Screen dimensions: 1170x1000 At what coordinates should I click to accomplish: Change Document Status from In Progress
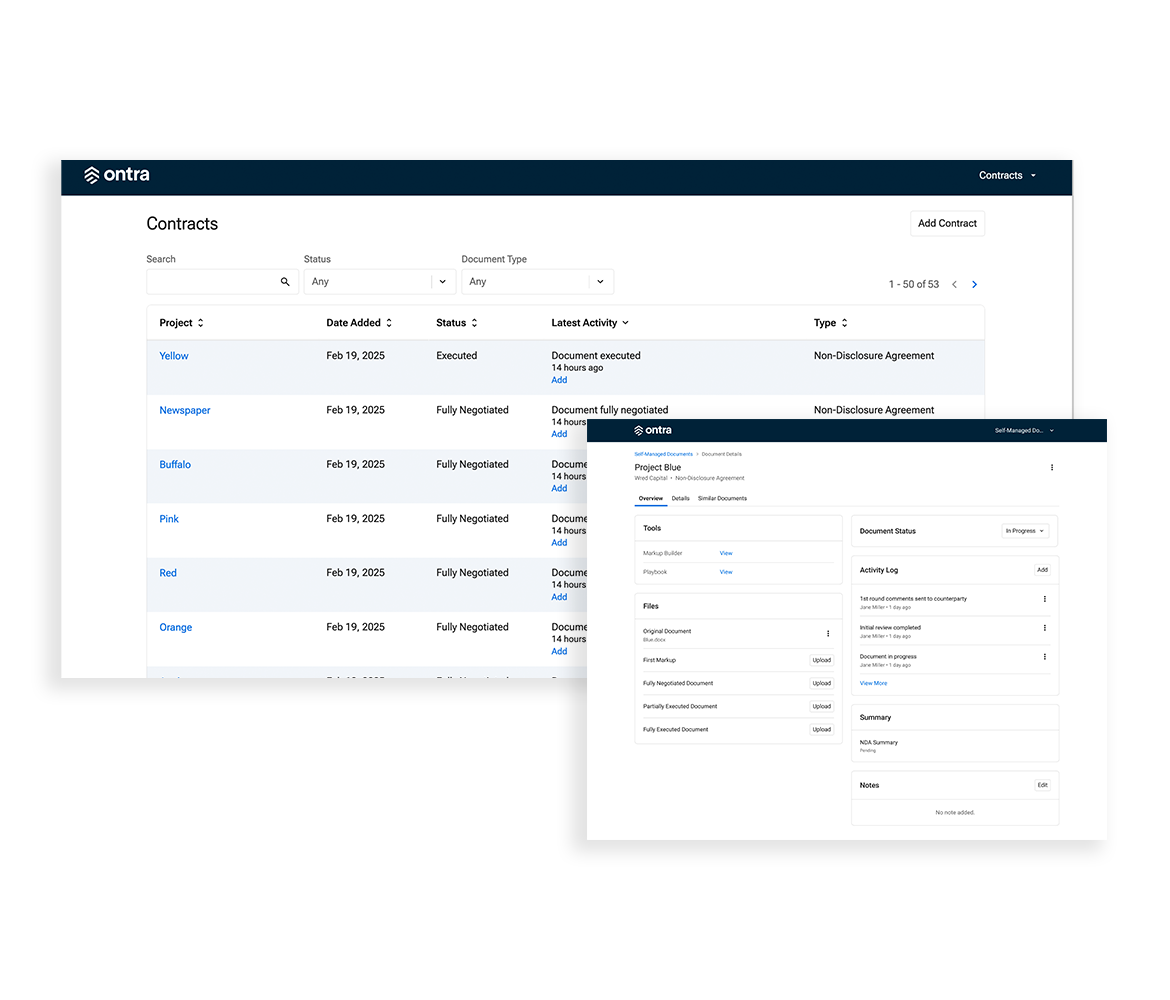point(1024,531)
